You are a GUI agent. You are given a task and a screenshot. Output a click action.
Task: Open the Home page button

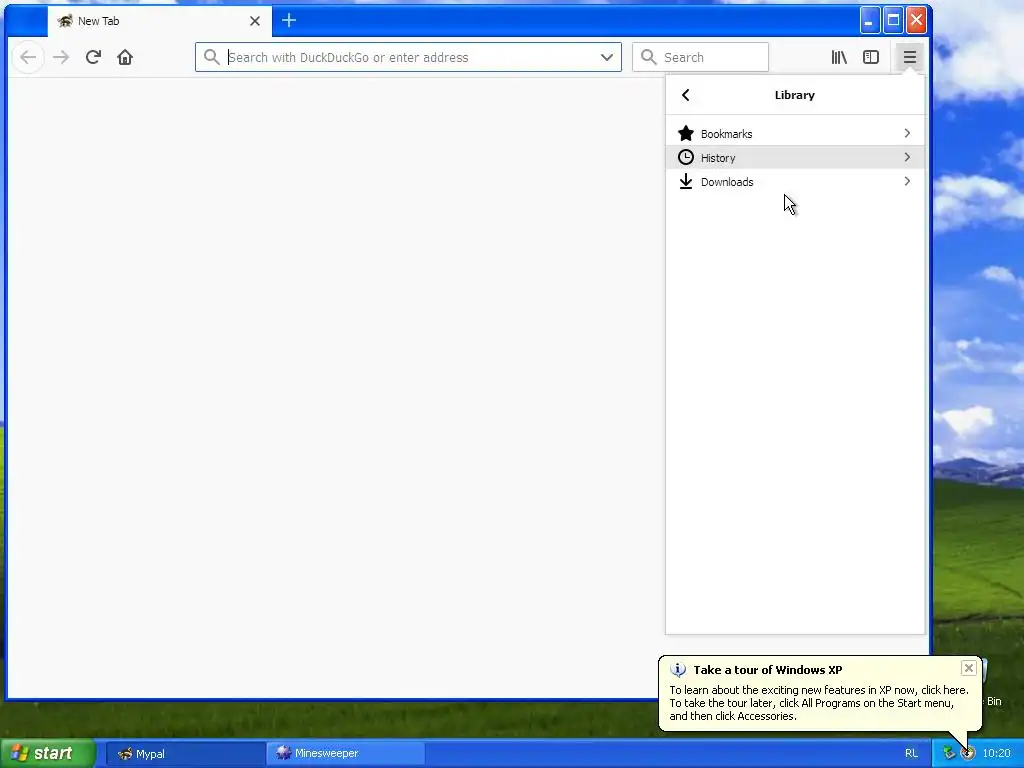click(125, 57)
